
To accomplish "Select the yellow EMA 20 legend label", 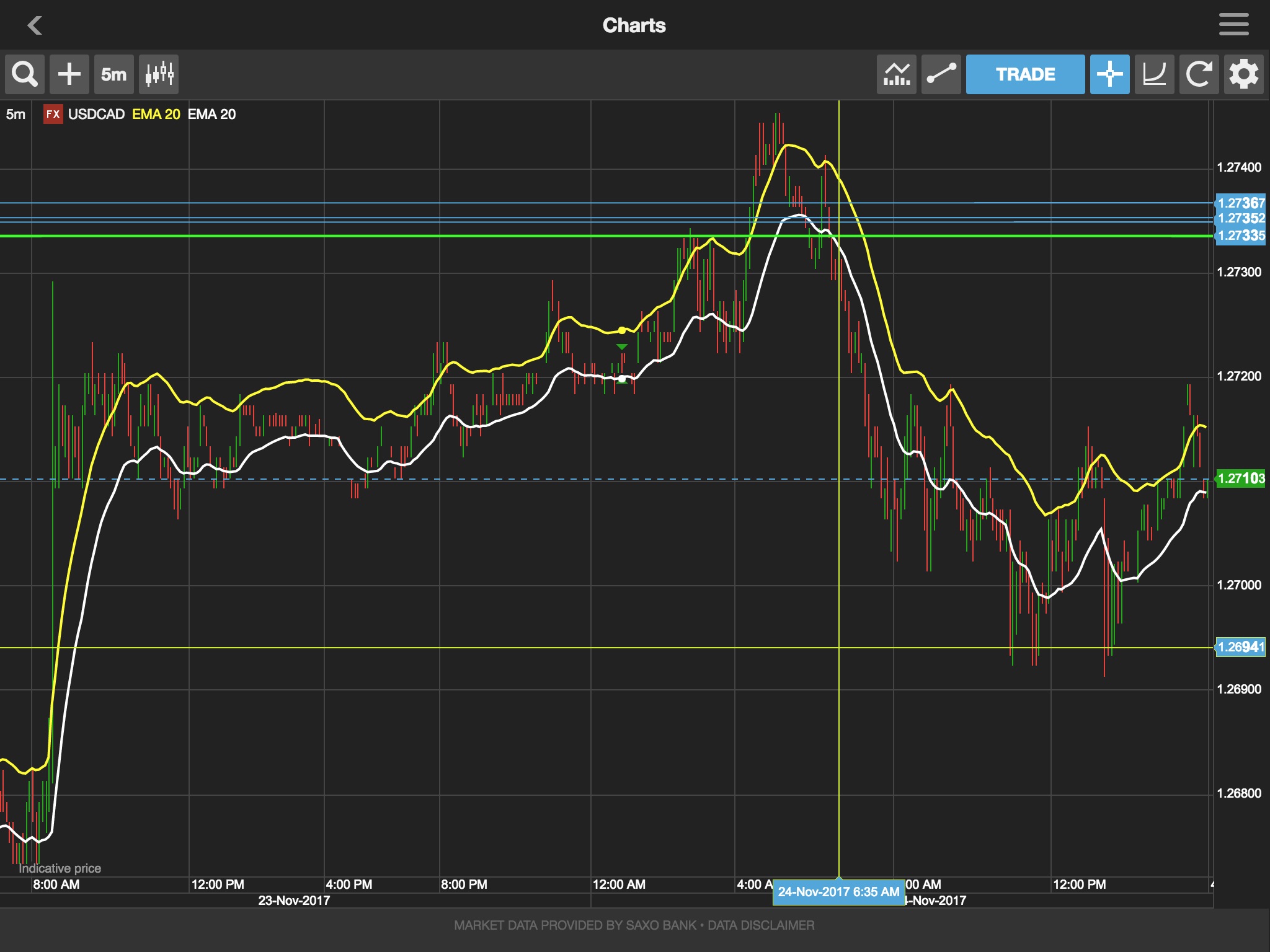I will click(x=156, y=114).
